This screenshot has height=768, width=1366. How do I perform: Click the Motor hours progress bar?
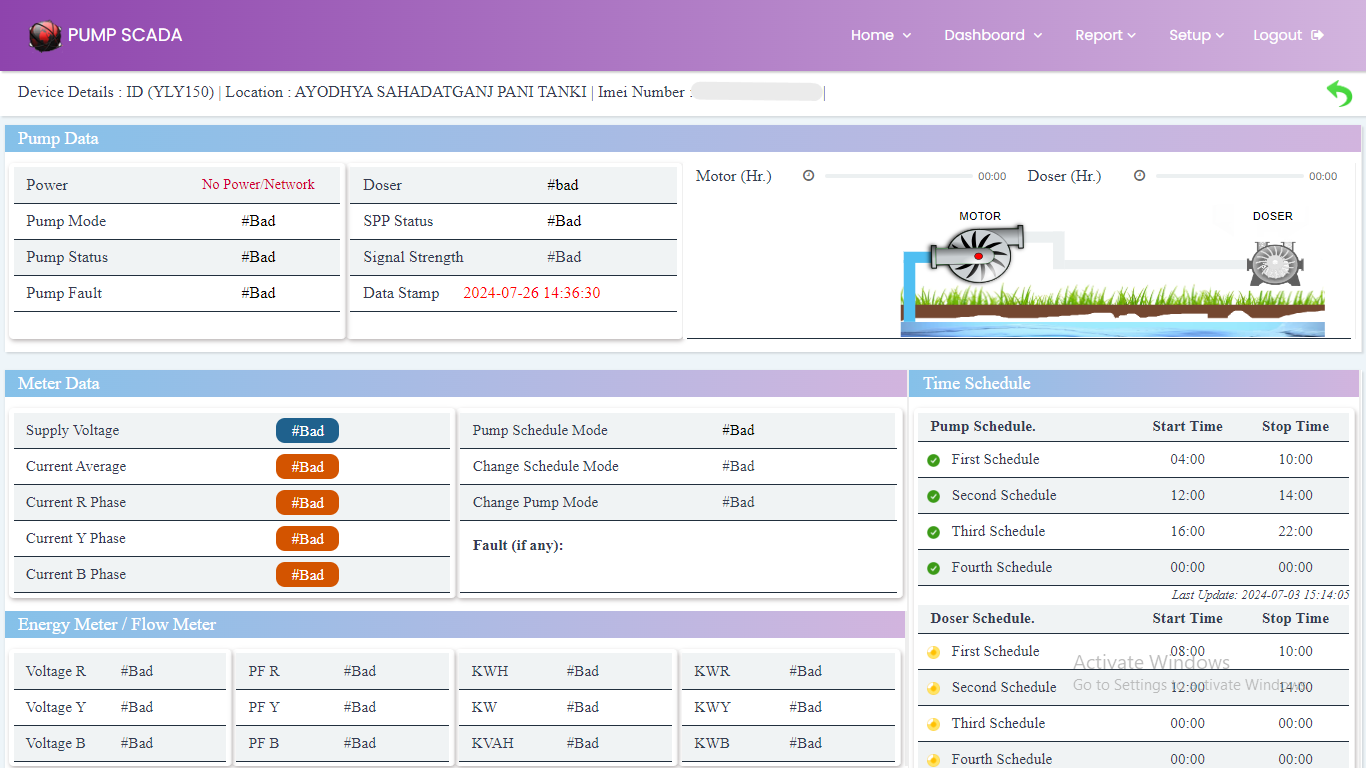tap(898, 176)
